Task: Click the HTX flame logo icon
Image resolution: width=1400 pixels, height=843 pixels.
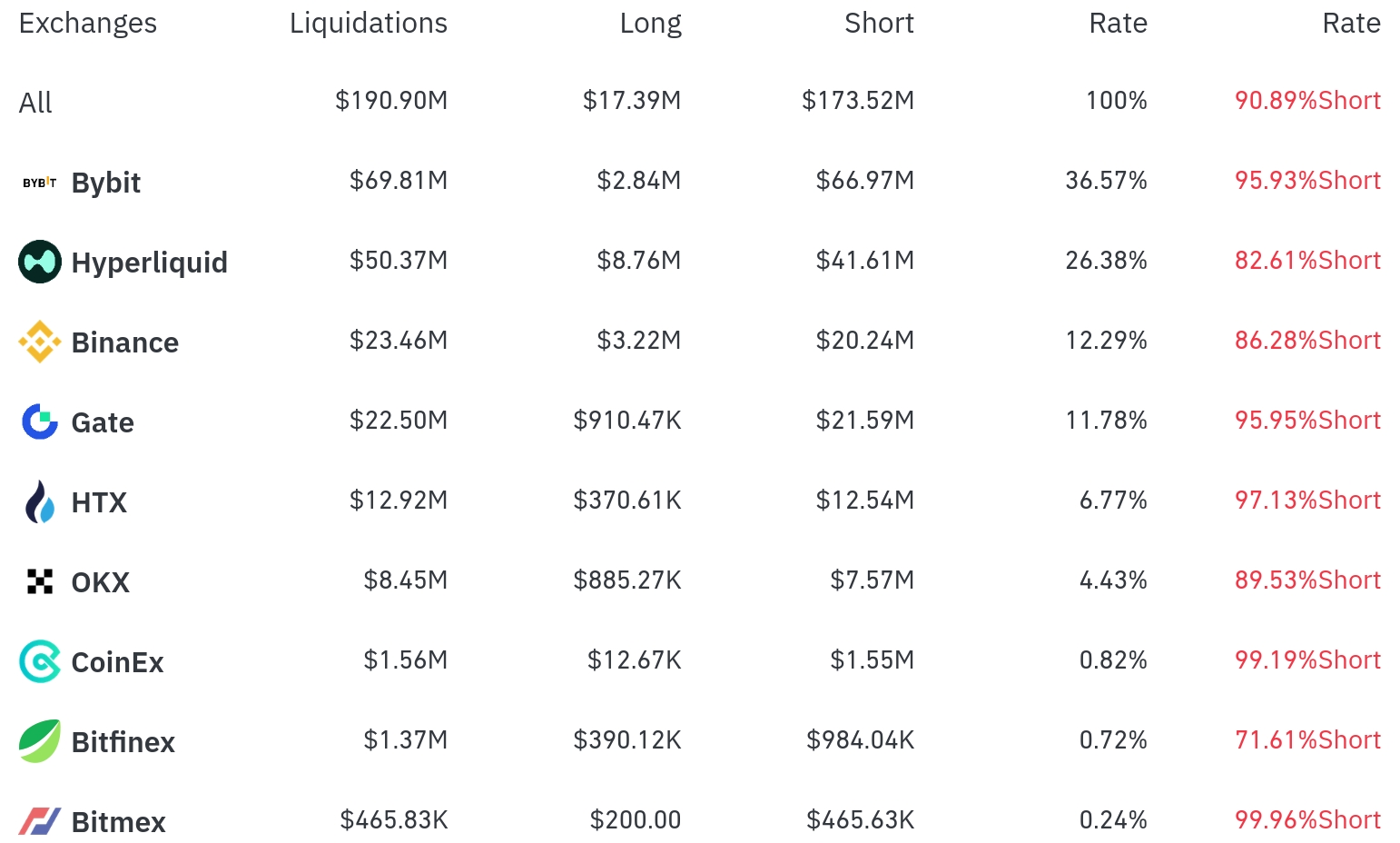Action: click(x=40, y=501)
